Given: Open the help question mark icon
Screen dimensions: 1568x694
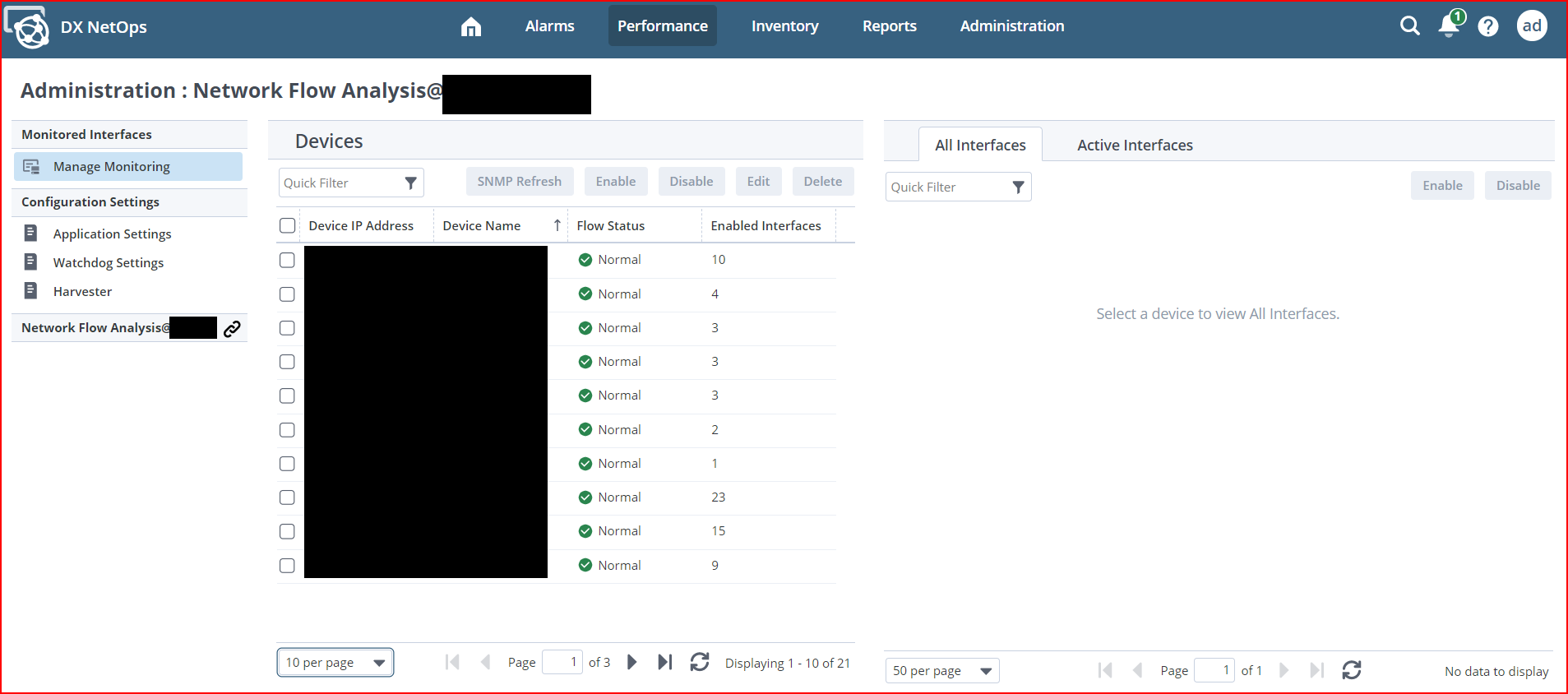Looking at the screenshot, I should point(1487,27).
